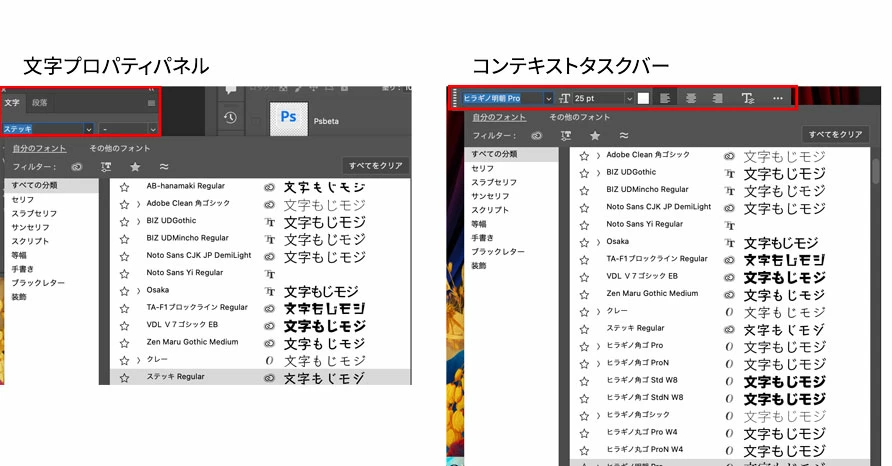Click scrollbar of task bar font list
The width and height of the screenshot is (892, 466).
[876, 169]
